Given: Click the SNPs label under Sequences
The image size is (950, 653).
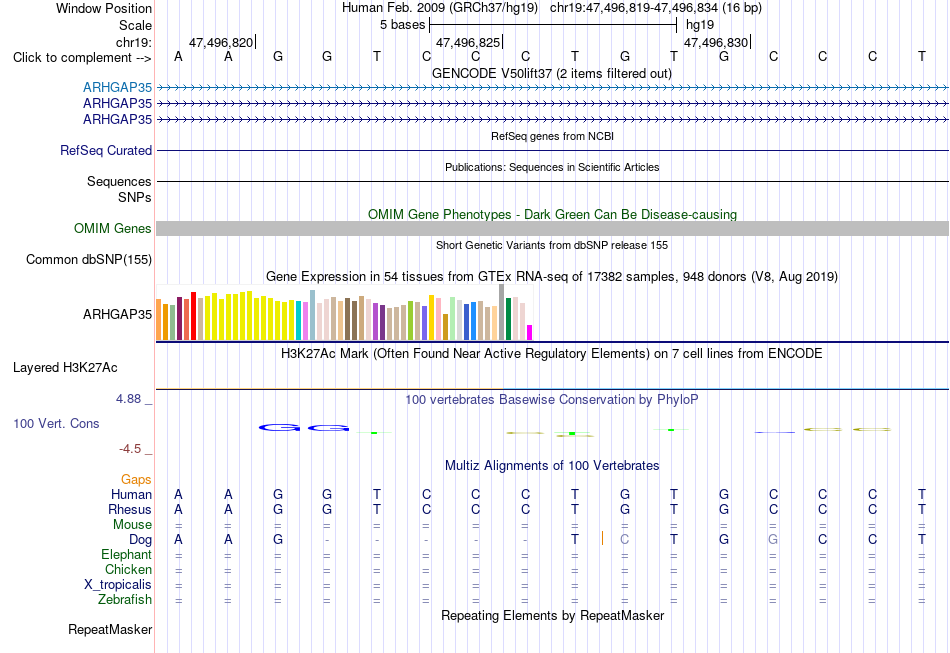Looking at the screenshot, I should coord(135,197).
